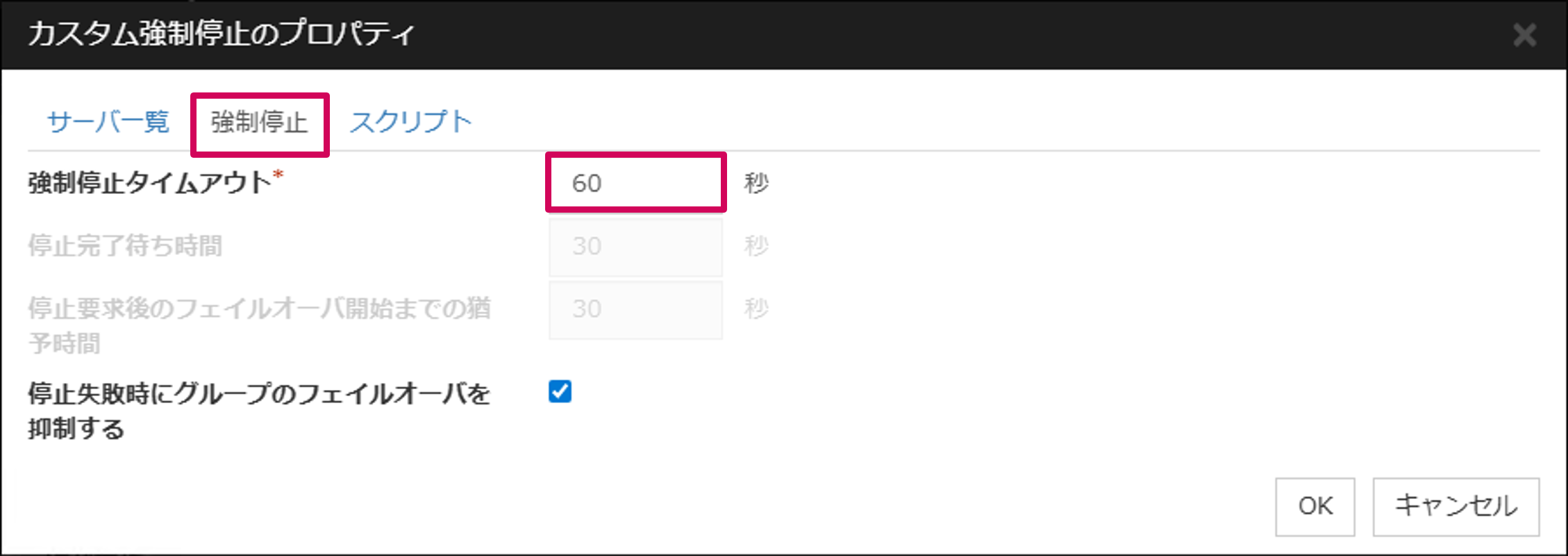Viewport: 1568px width, 556px height.
Task: Click the disabled 停止完了待ち時間 value box
Action: [635, 247]
